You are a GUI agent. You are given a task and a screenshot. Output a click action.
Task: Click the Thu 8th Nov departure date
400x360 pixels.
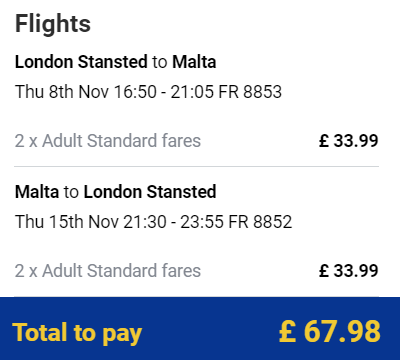pyautogui.click(x=62, y=92)
